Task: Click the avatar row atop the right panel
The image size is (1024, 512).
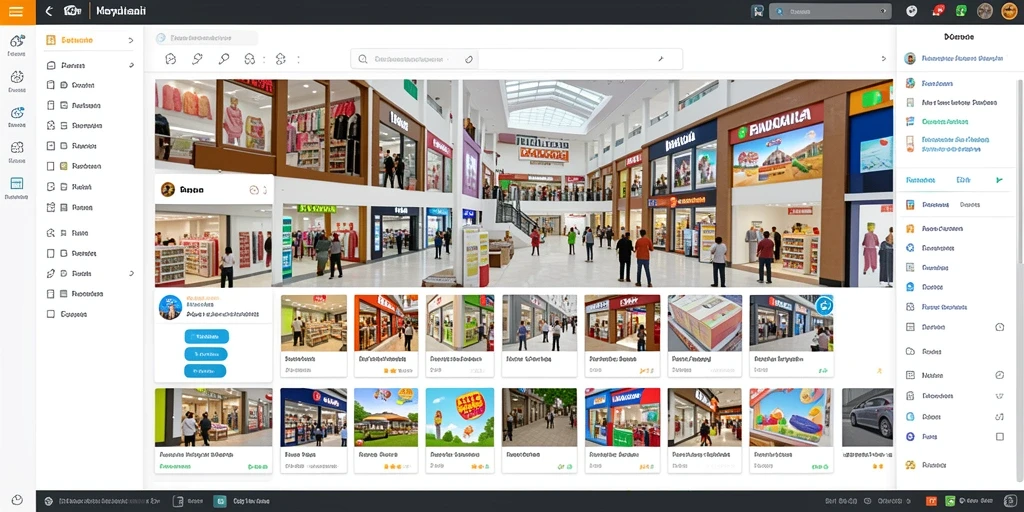Action: click(955, 58)
